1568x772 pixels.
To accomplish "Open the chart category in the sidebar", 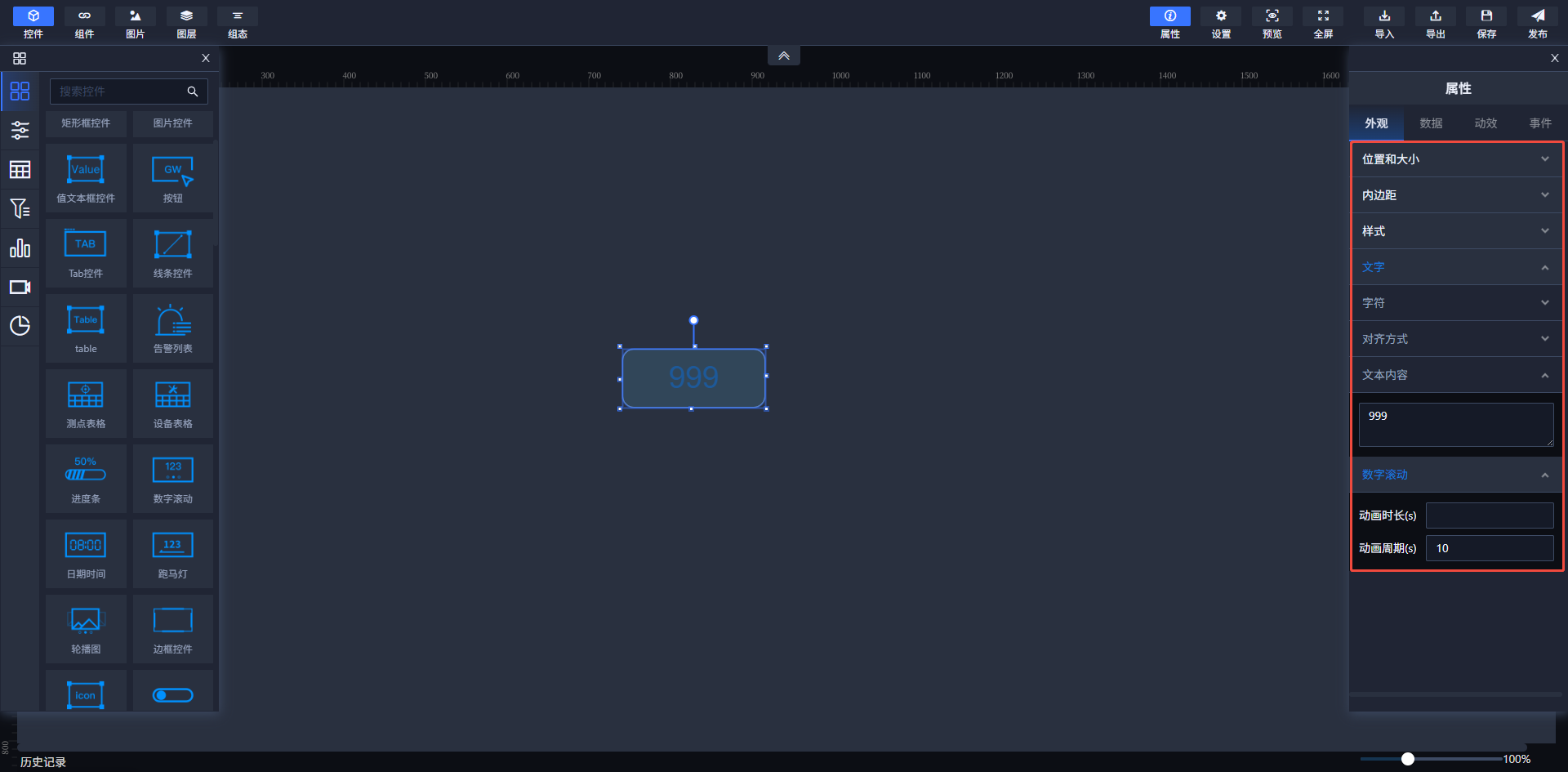I will [x=20, y=248].
